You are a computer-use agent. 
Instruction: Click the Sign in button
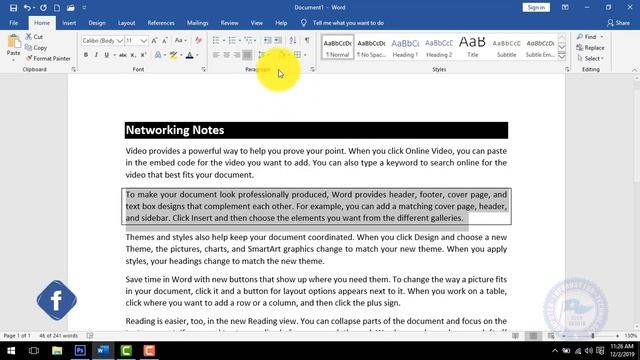point(536,7)
